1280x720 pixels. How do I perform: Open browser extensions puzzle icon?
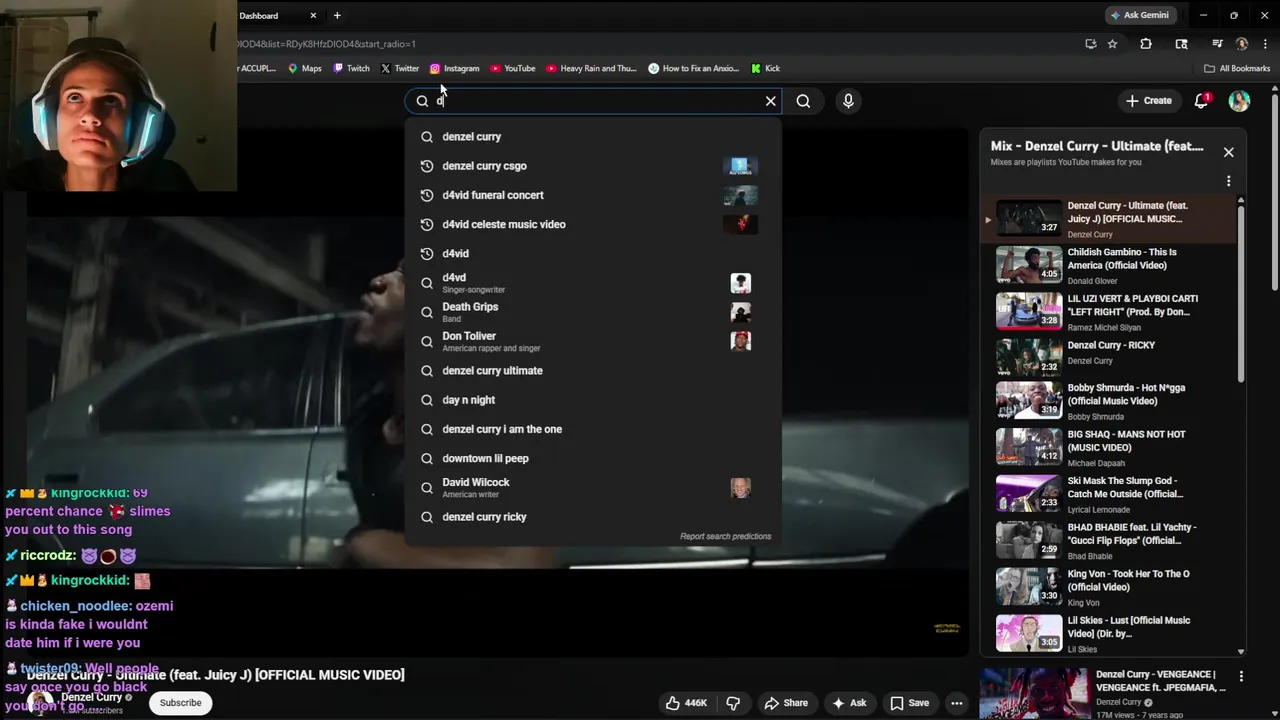point(1146,44)
